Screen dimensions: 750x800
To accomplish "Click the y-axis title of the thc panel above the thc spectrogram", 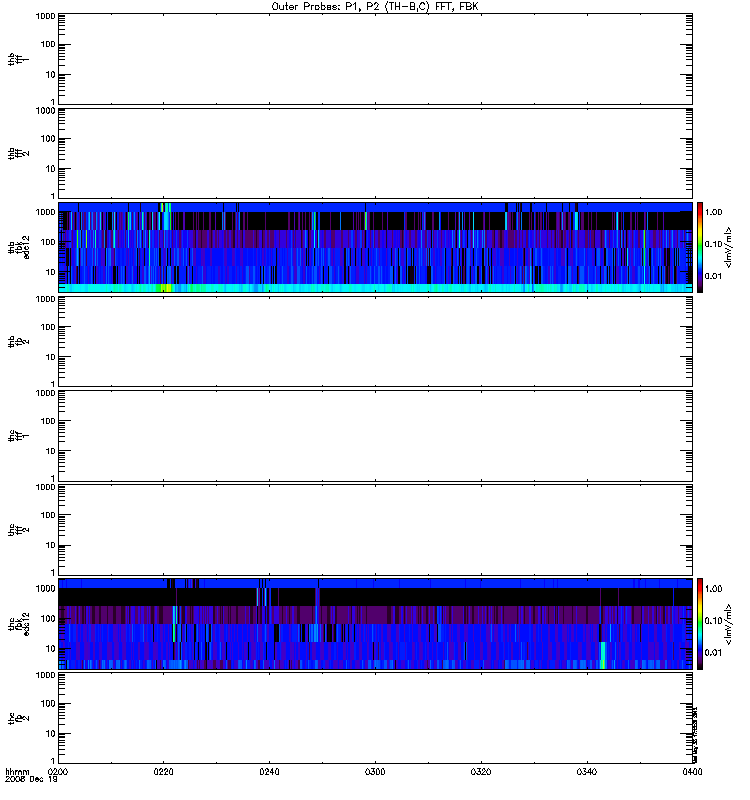I will coord(18,530).
